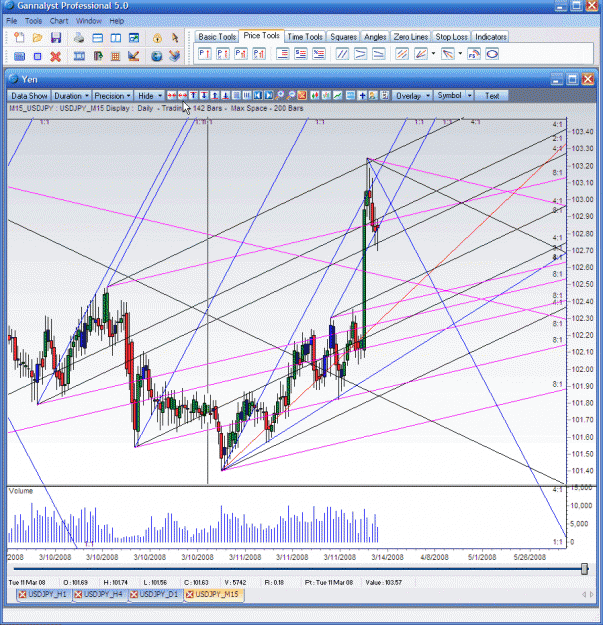Click the orange X clear icon in chart toolbar
Screen dimensions: 603x625
(302, 95)
